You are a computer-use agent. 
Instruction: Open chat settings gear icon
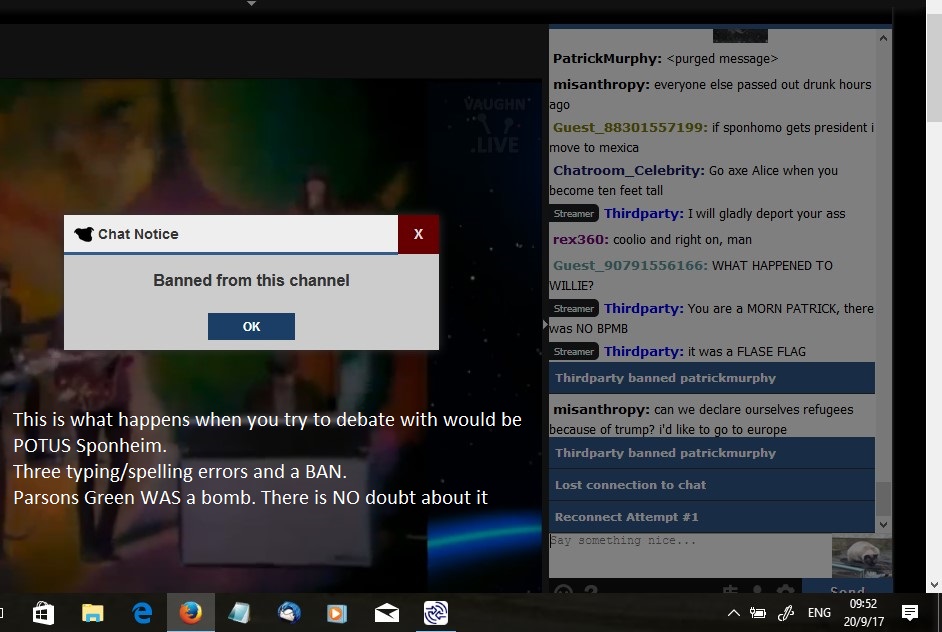[x=787, y=591]
